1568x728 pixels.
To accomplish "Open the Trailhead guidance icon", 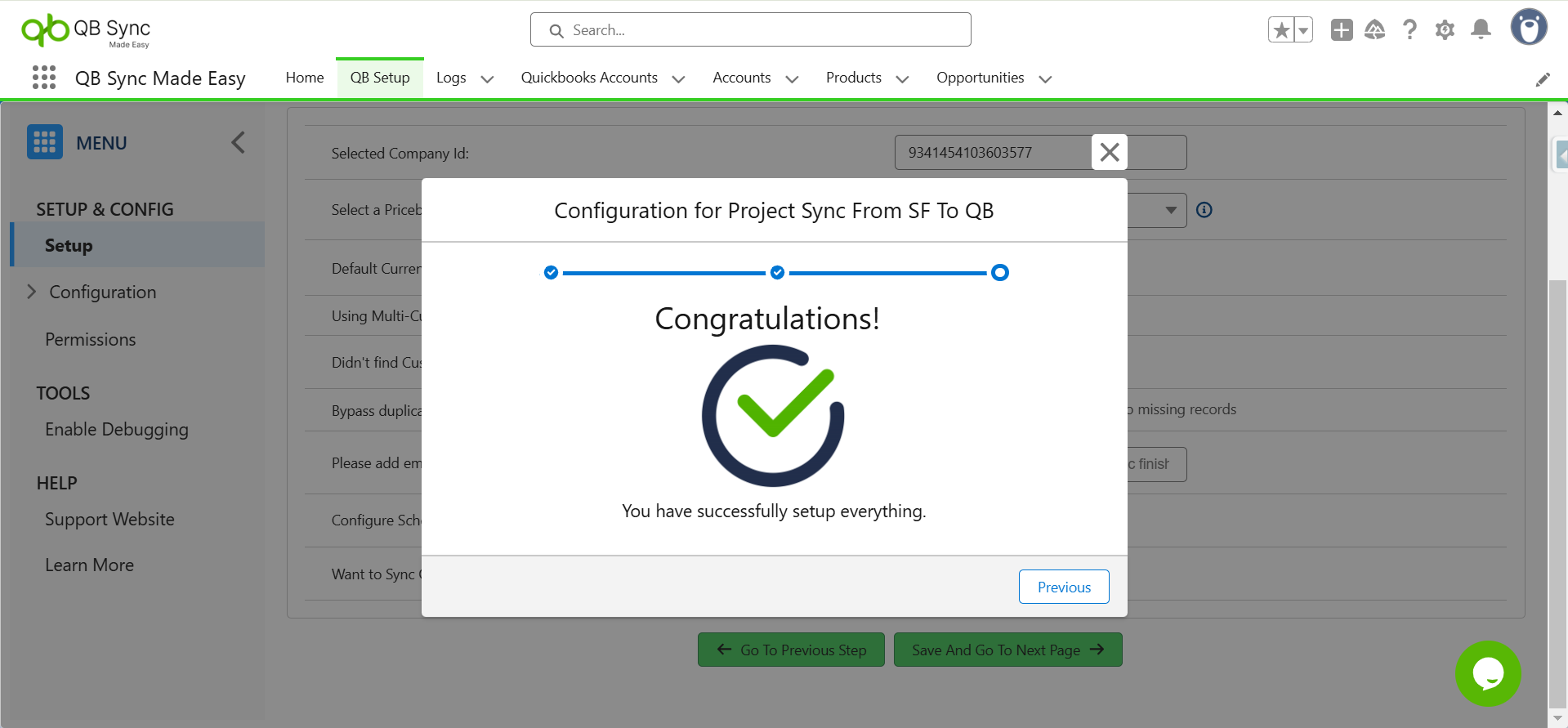I will 1375,30.
